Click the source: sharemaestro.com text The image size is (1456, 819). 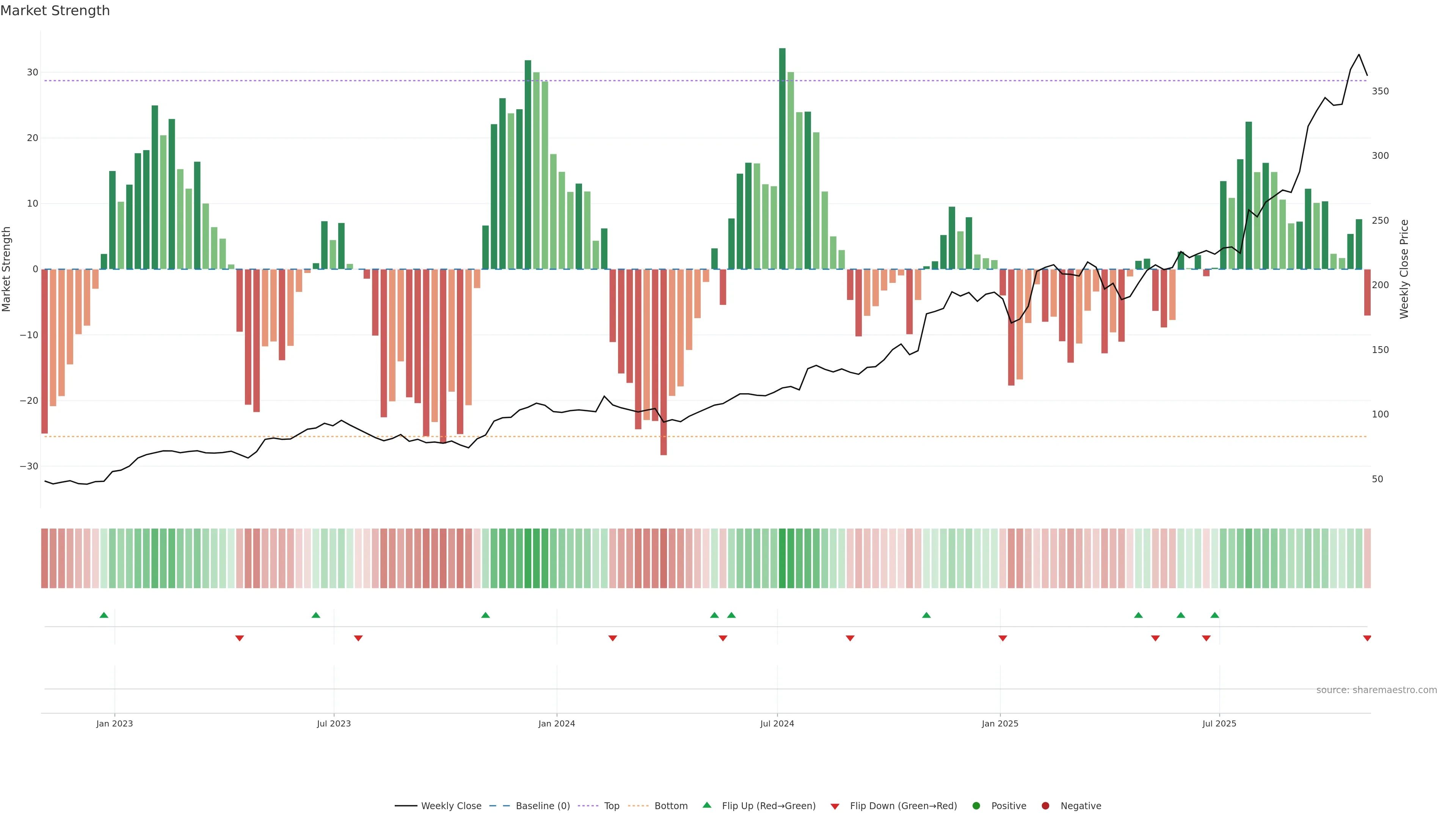click(x=1376, y=690)
